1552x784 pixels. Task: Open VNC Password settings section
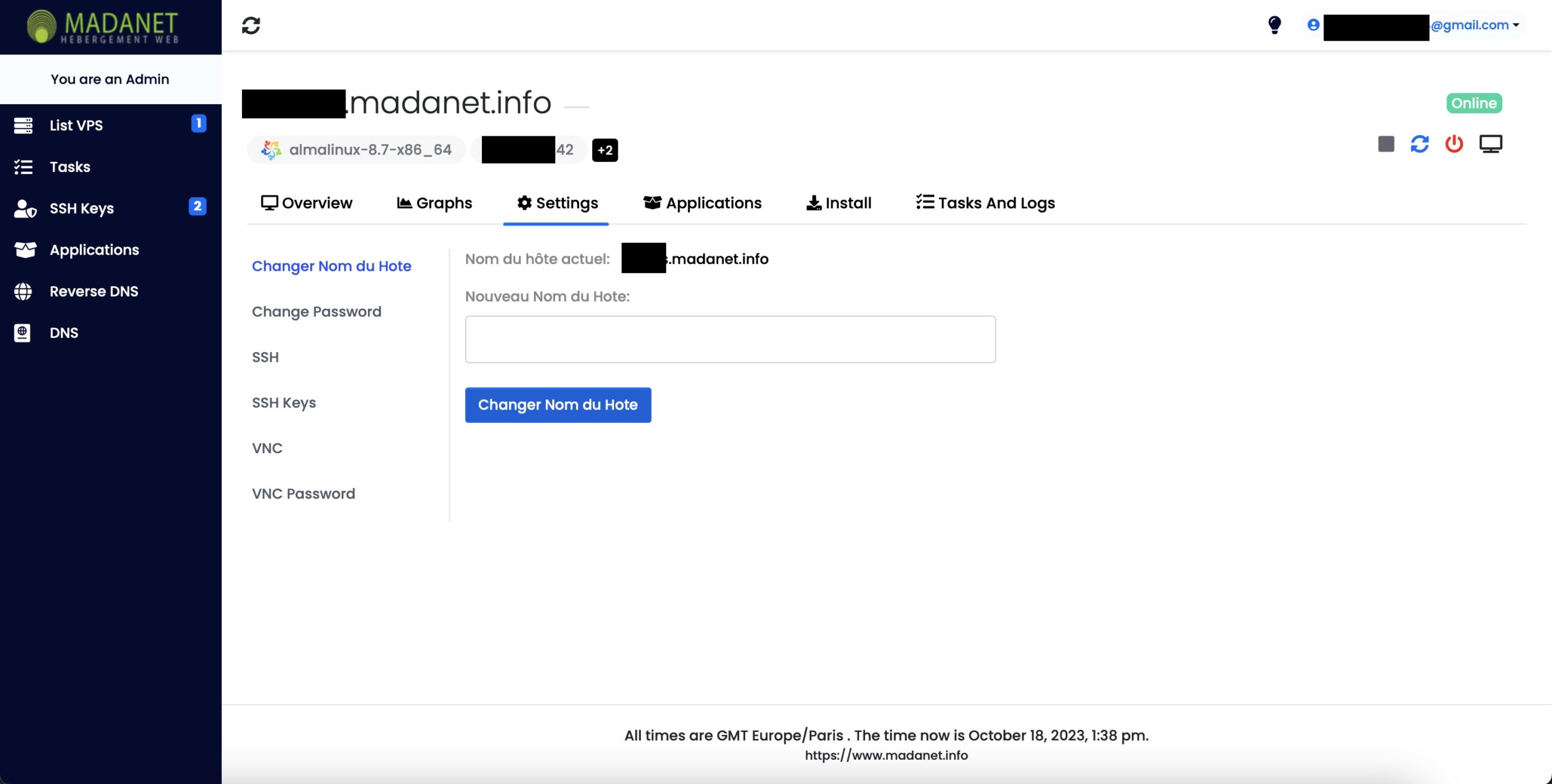click(x=304, y=493)
